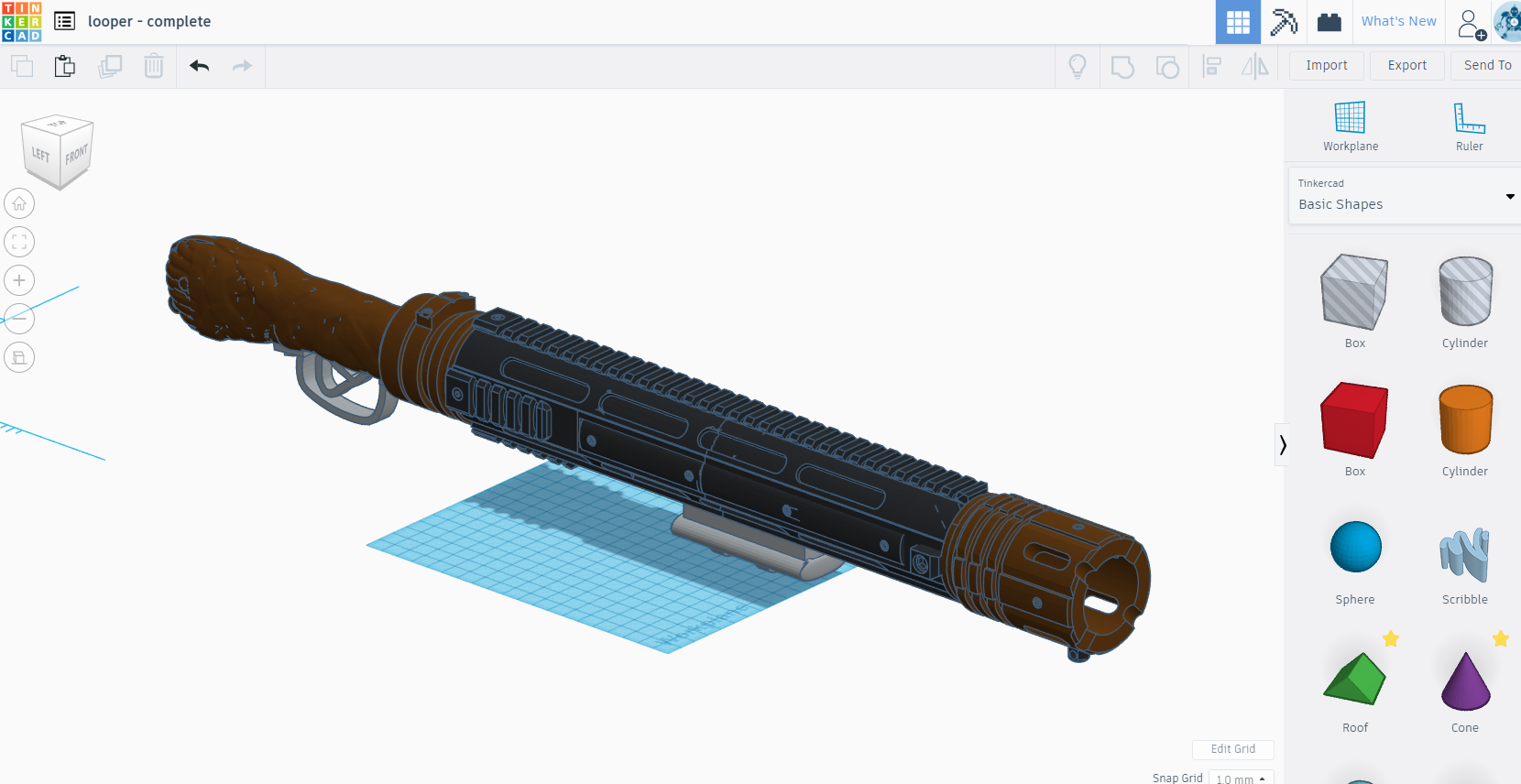The height and width of the screenshot is (784, 1521).
Task: Switch to the 3D design grid view
Action: [x=1238, y=22]
